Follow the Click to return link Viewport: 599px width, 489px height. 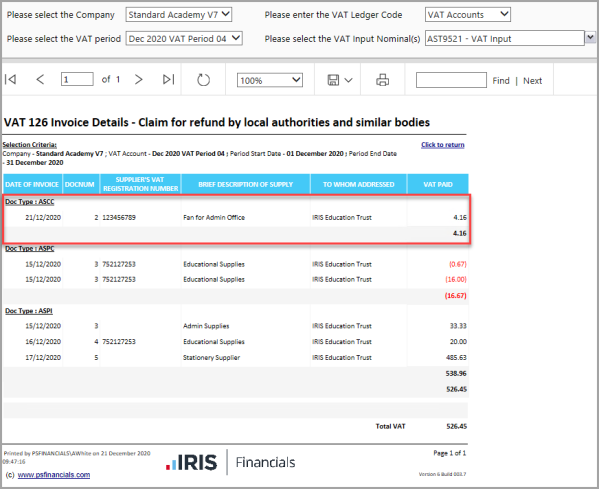pos(443,145)
